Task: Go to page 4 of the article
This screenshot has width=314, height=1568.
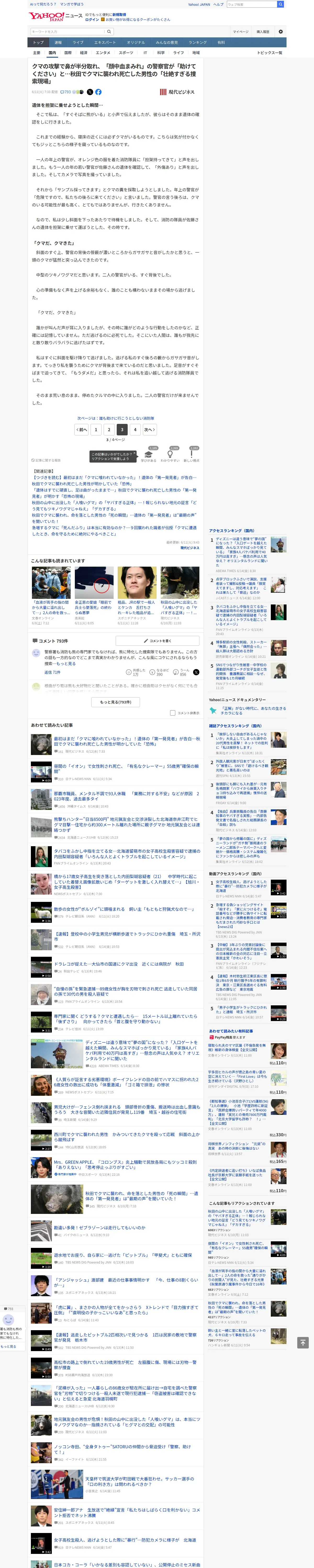Action: point(135,430)
